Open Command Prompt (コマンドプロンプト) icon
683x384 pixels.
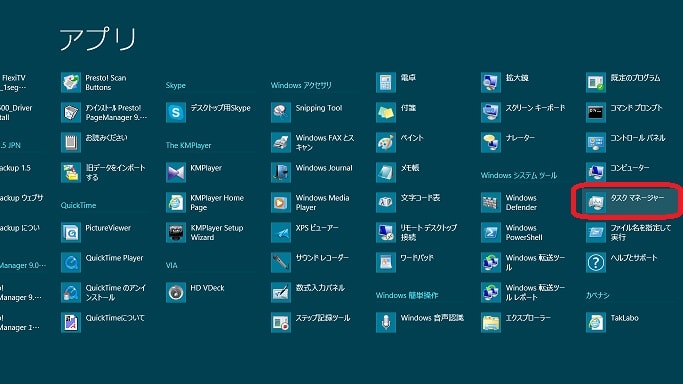point(595,112)
